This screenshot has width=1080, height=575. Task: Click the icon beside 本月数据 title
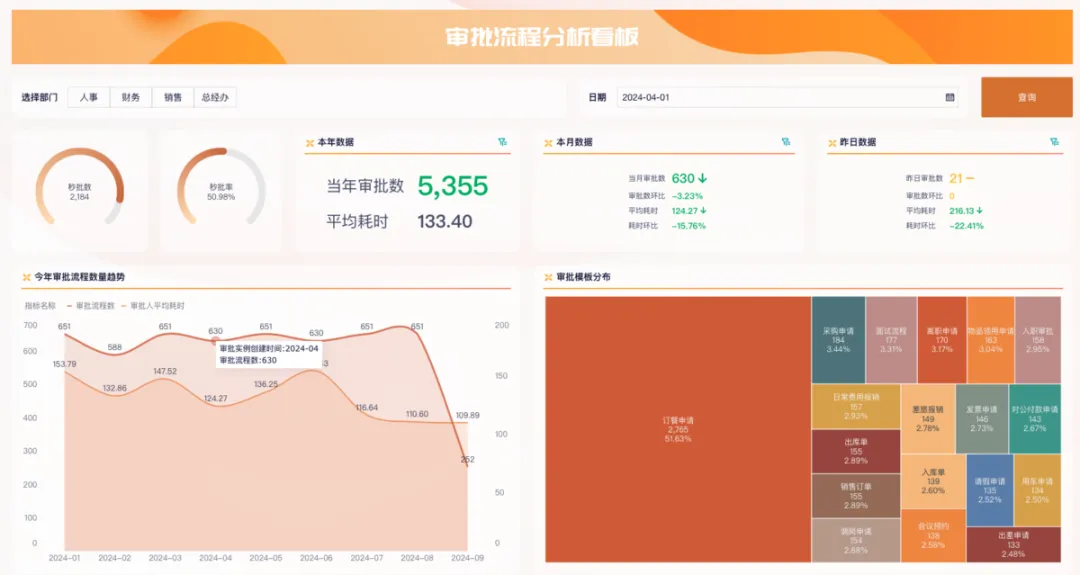[548, 143]
